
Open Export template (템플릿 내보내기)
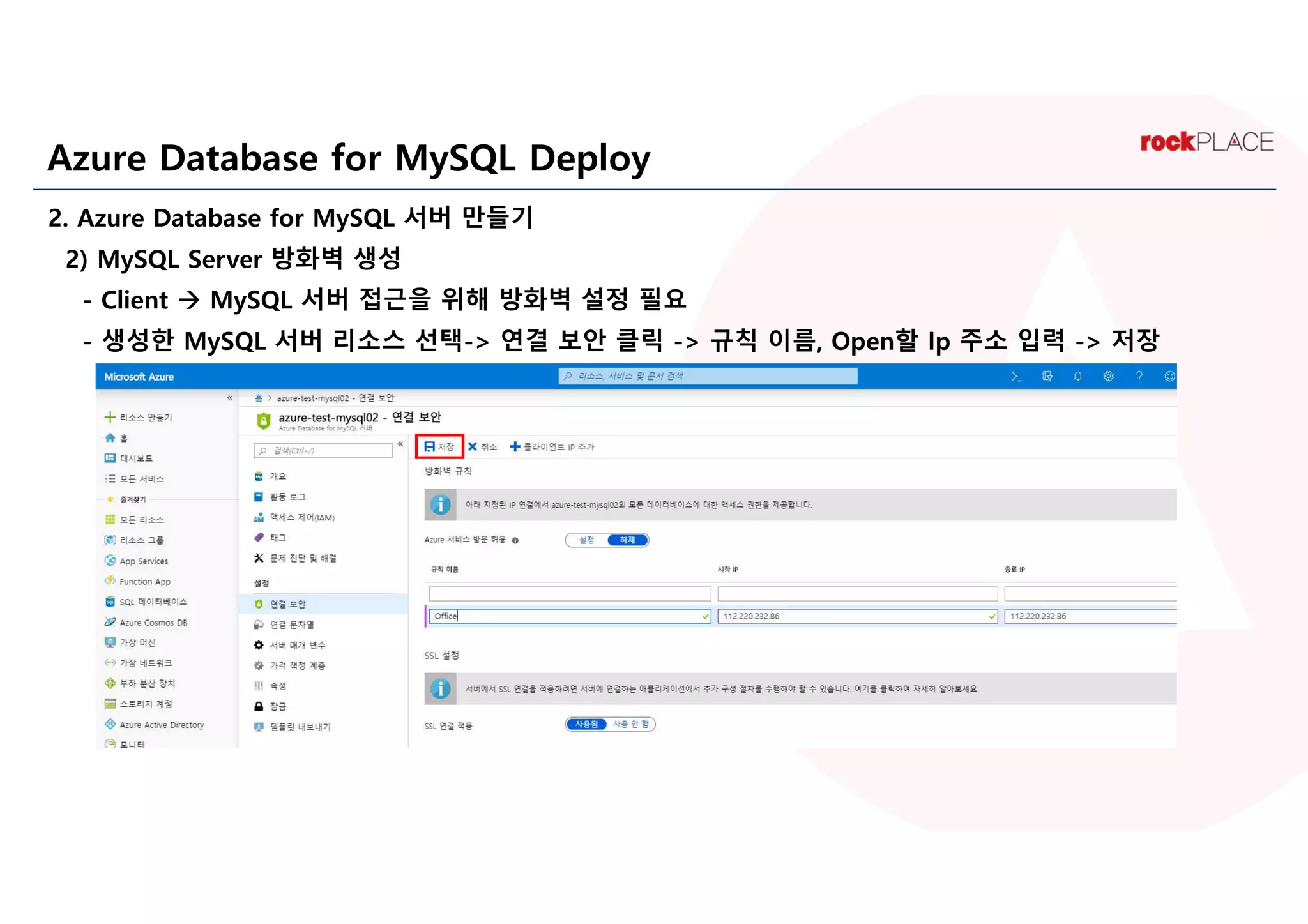(x=293, y=727)
